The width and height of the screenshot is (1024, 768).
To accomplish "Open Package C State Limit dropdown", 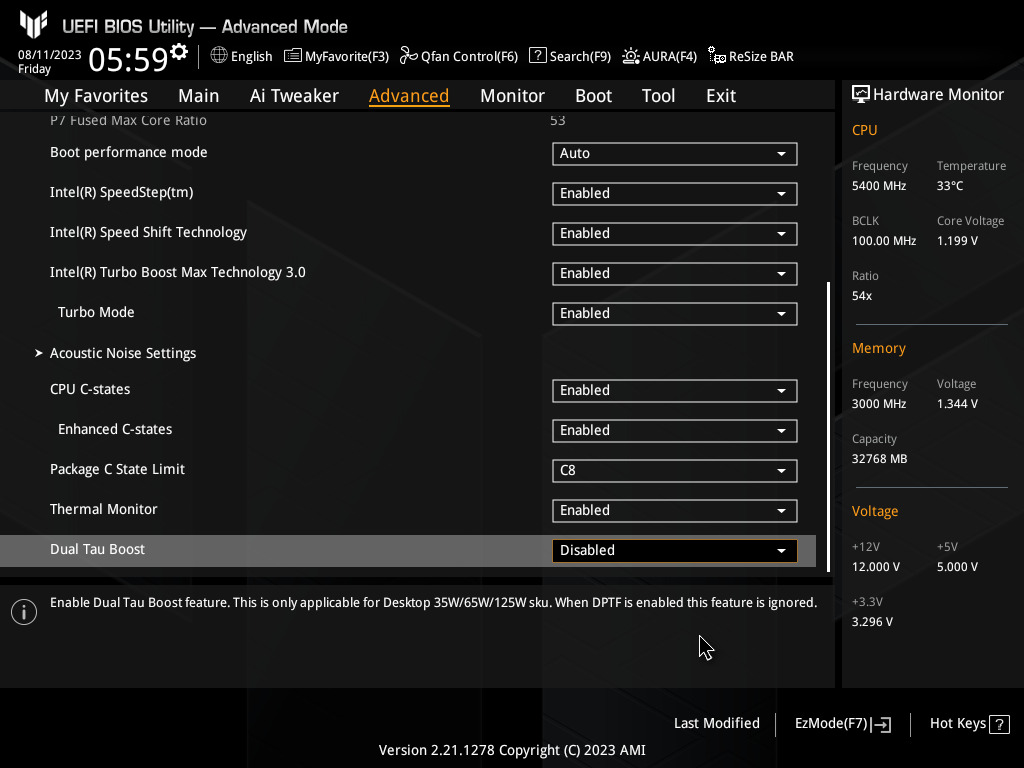I will click(x=675, y=471).
